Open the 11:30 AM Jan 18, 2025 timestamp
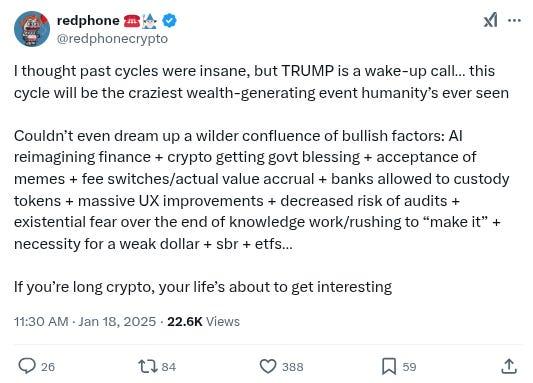The height and width of the screenshot is (383, 533). coord(85,321)
